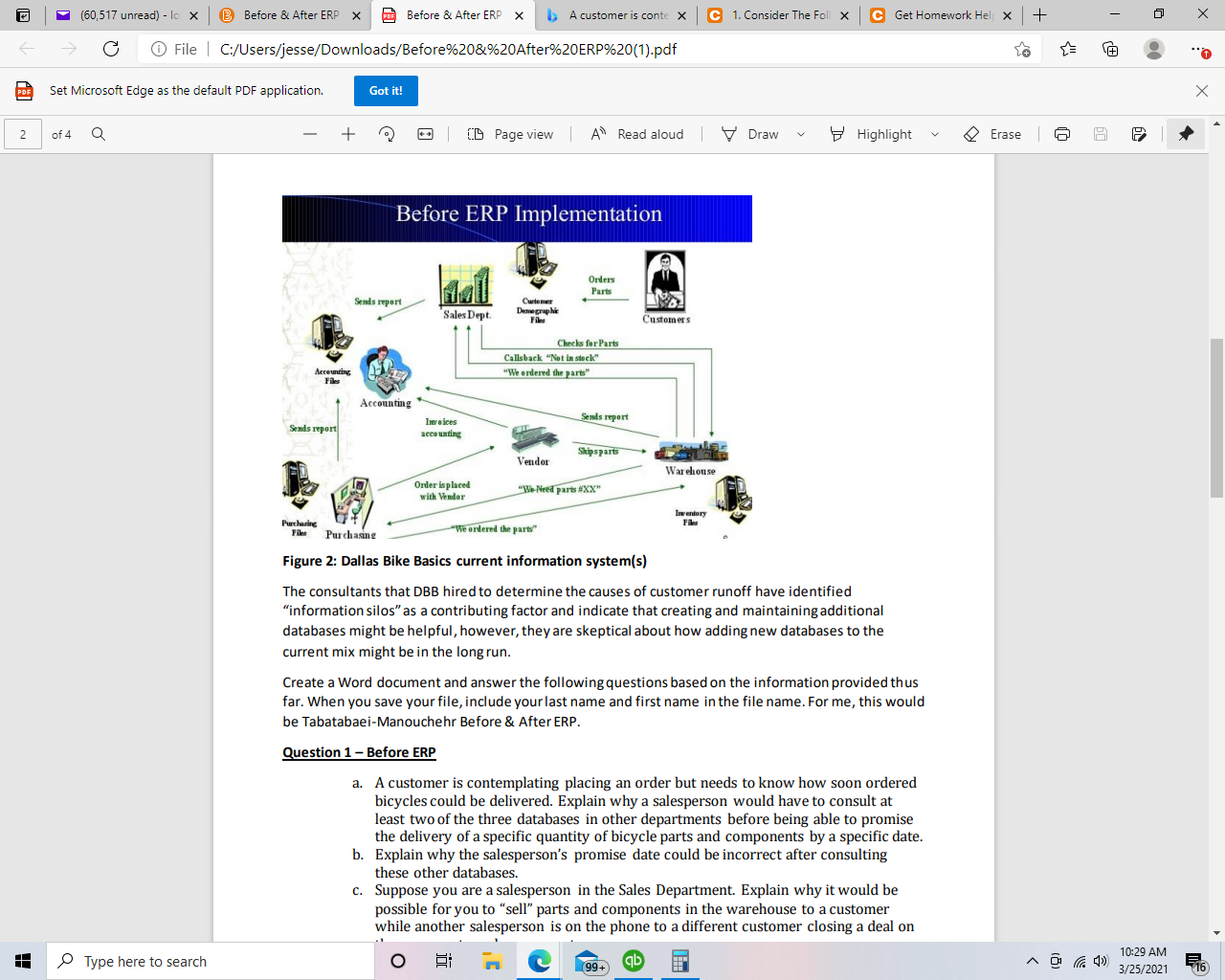Close the Get Homework Help tab
Viewport: 1225px width, 980px height.
click(x=1007, y=15)
